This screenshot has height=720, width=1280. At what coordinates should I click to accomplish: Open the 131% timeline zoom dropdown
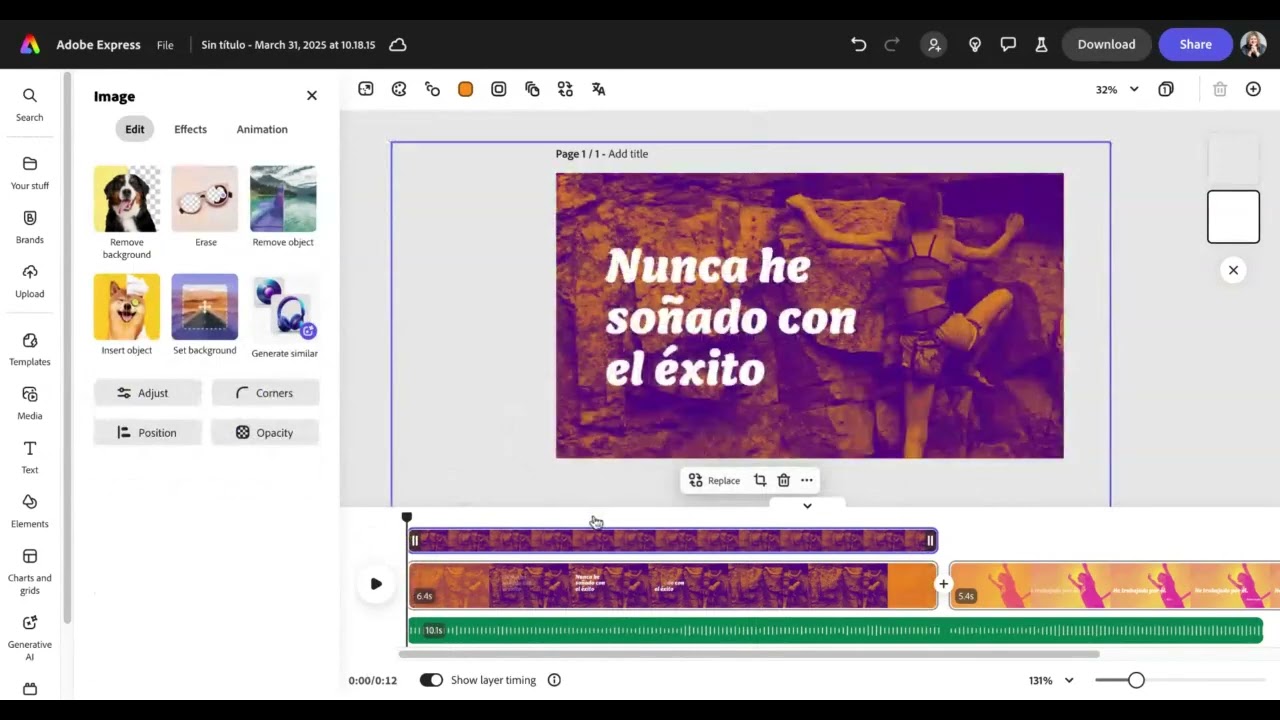point(1051,680)
